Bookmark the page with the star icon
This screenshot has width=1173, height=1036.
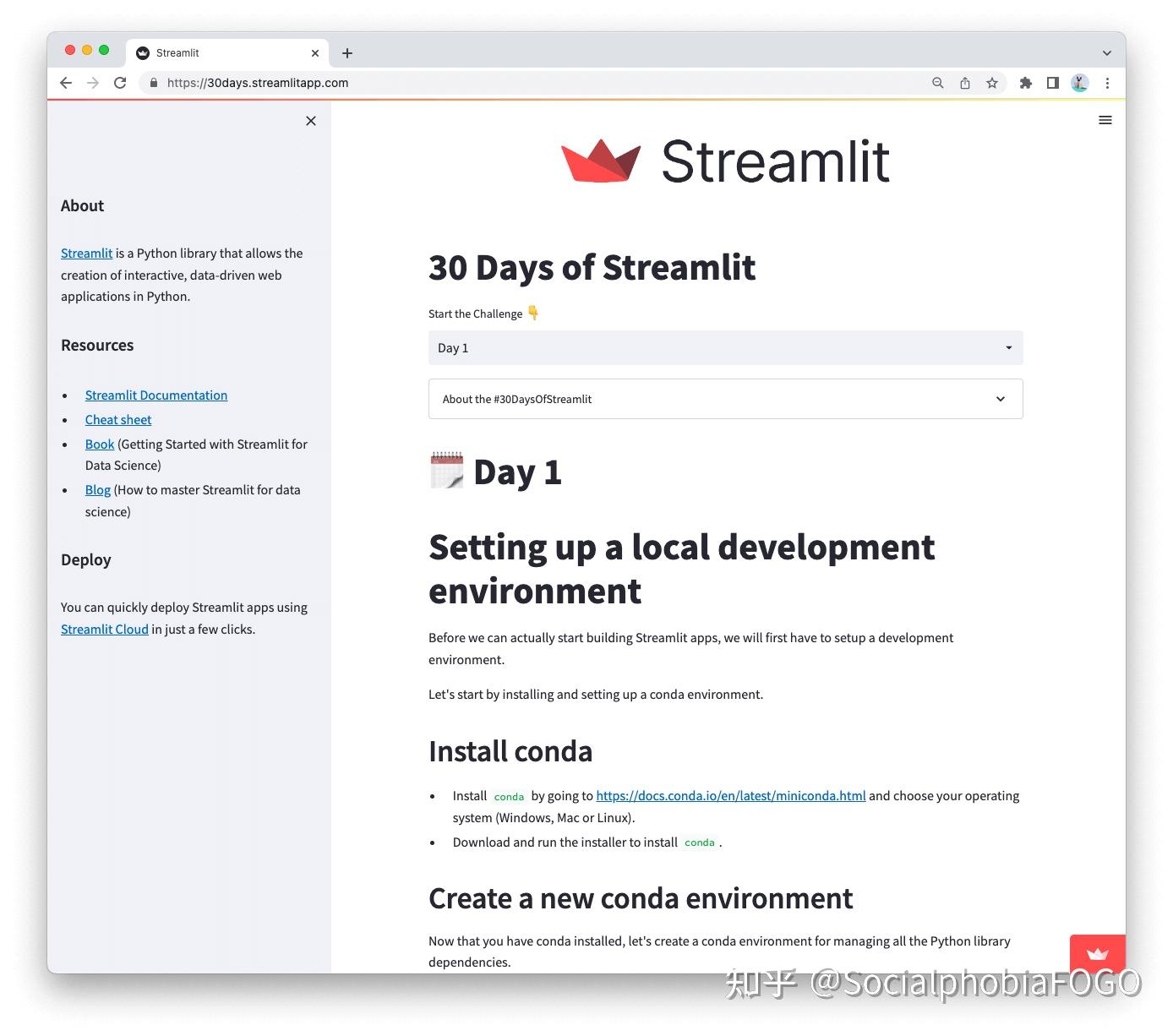tap(992, 83)
